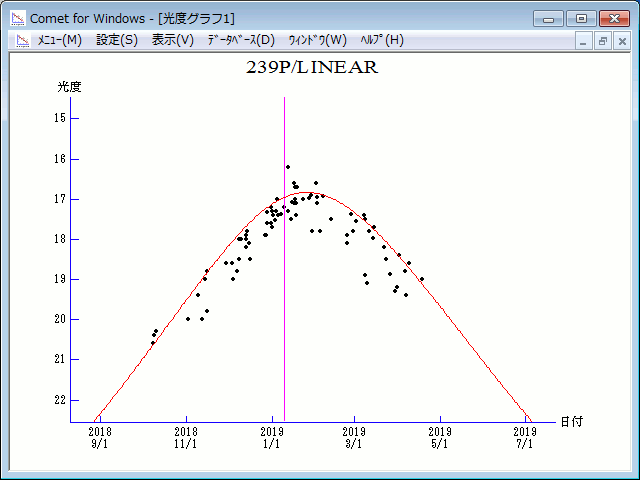The width and height of the screenshot is (640, 480).
Task: Click the magenta perihelion date line
Action: tap(284, 259)
